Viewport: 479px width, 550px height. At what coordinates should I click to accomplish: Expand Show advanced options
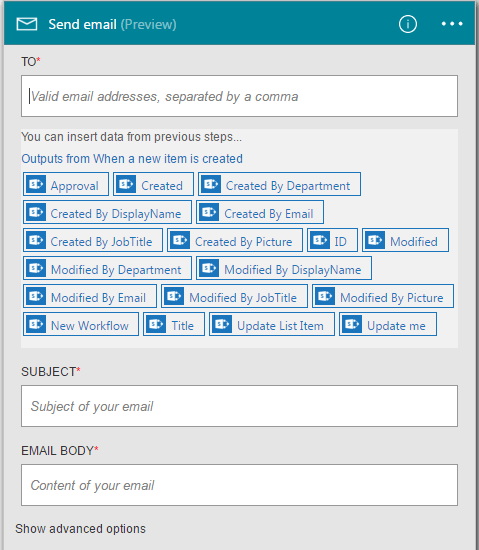click(x=80, y=529)
